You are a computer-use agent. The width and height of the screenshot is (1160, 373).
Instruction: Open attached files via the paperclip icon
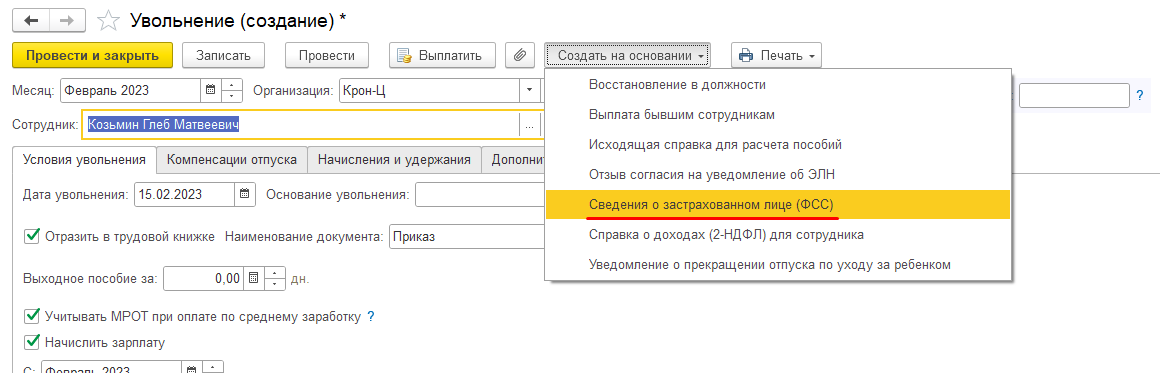pyautogui.click(x=520, y=56)
